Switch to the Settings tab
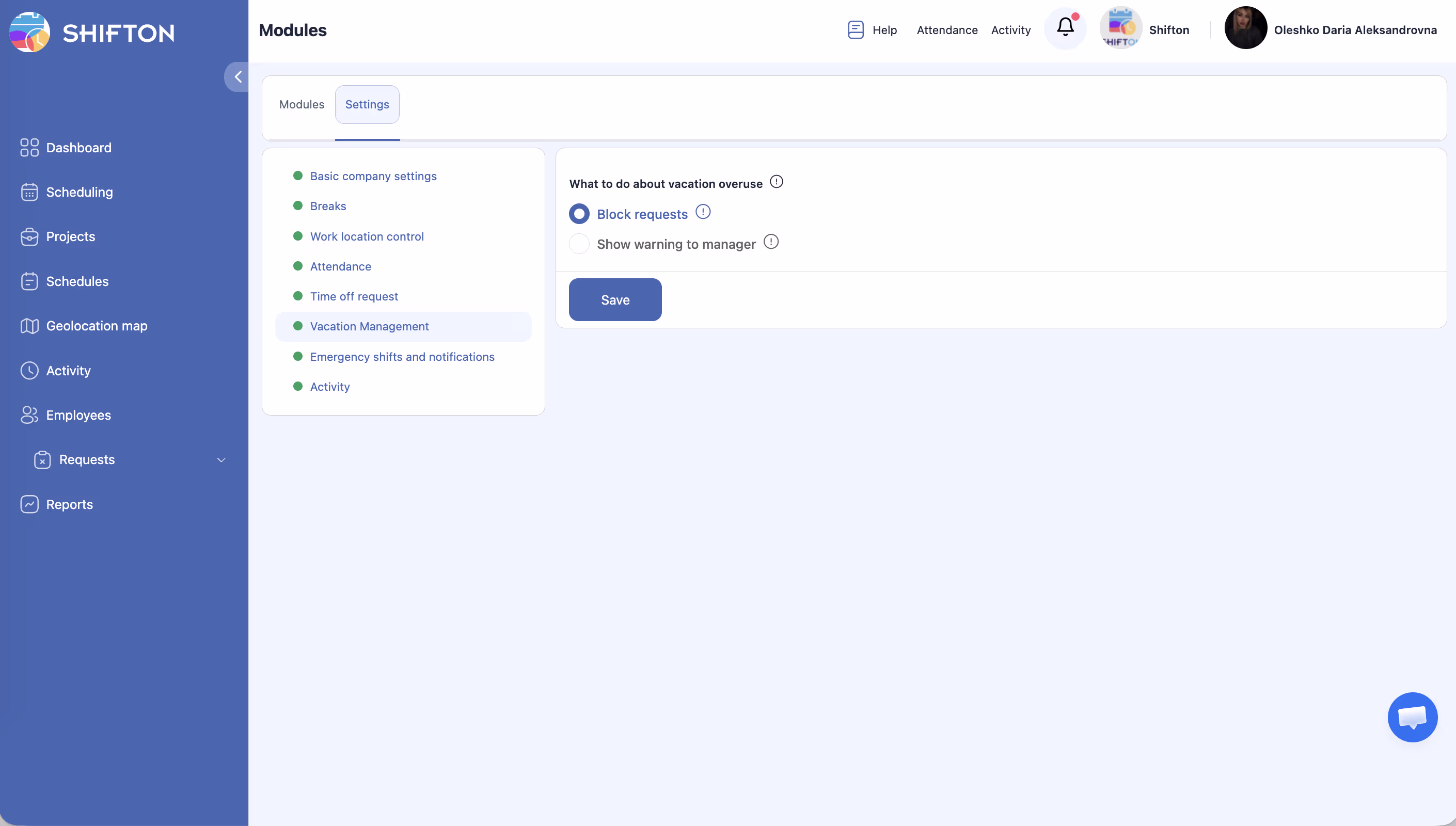1456x826 pixels. [x=367, y=104]
